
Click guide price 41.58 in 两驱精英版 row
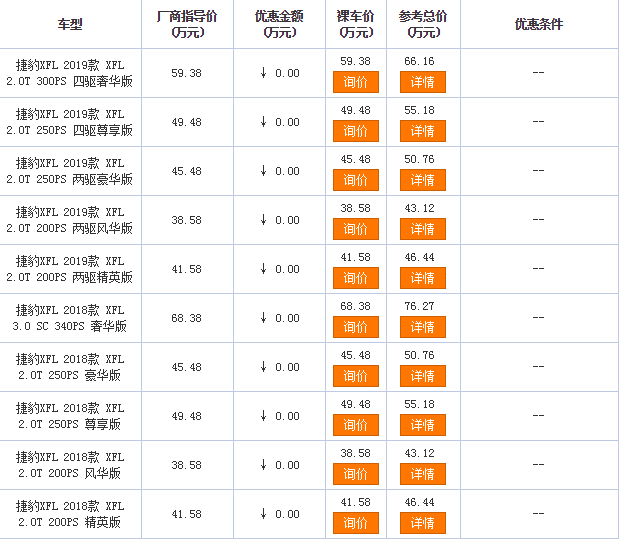[186, 269]
